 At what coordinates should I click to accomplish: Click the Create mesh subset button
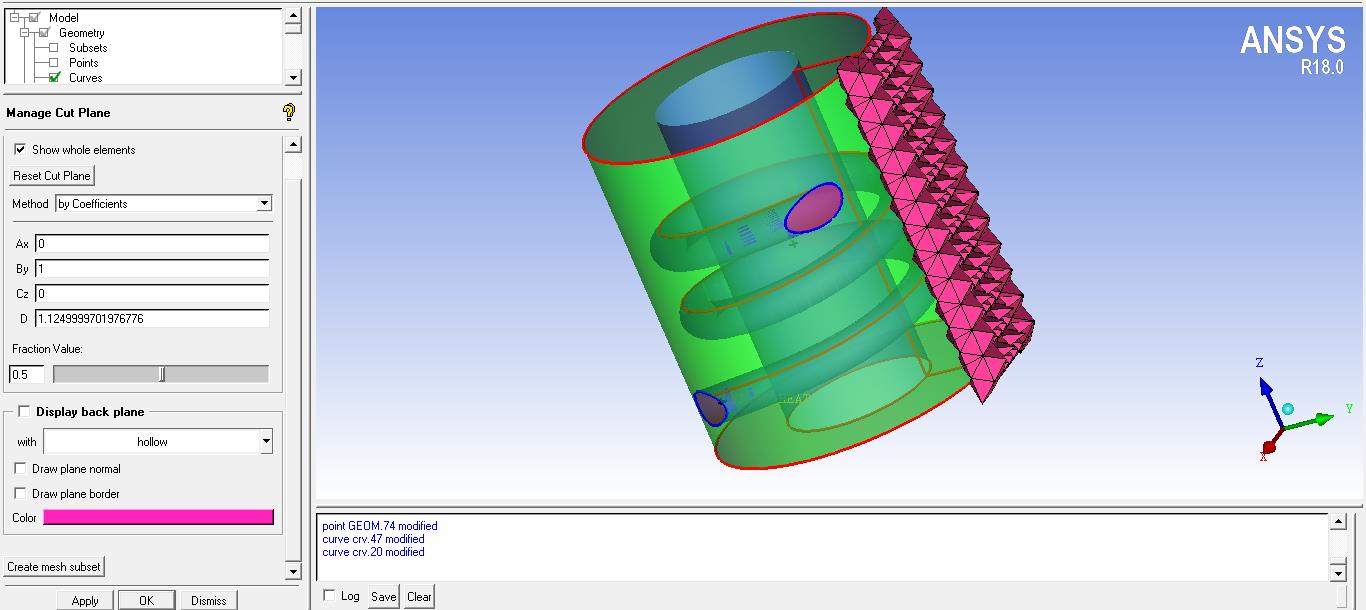54,566
